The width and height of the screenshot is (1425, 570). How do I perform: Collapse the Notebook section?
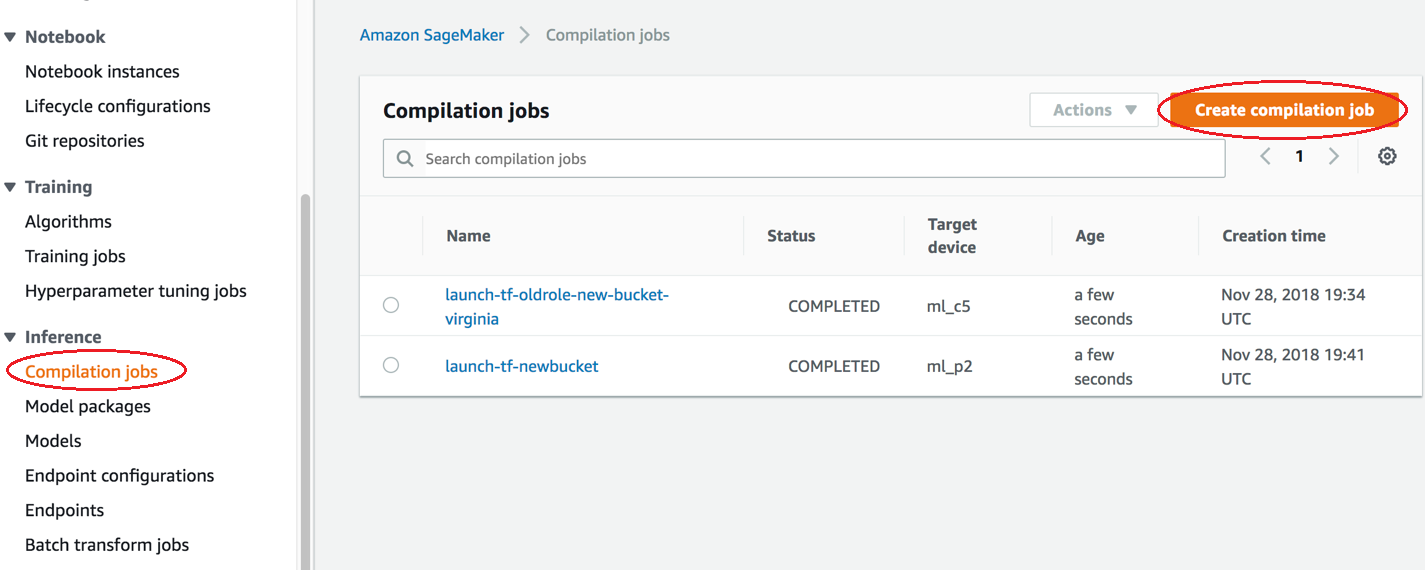tap(11, 37)
